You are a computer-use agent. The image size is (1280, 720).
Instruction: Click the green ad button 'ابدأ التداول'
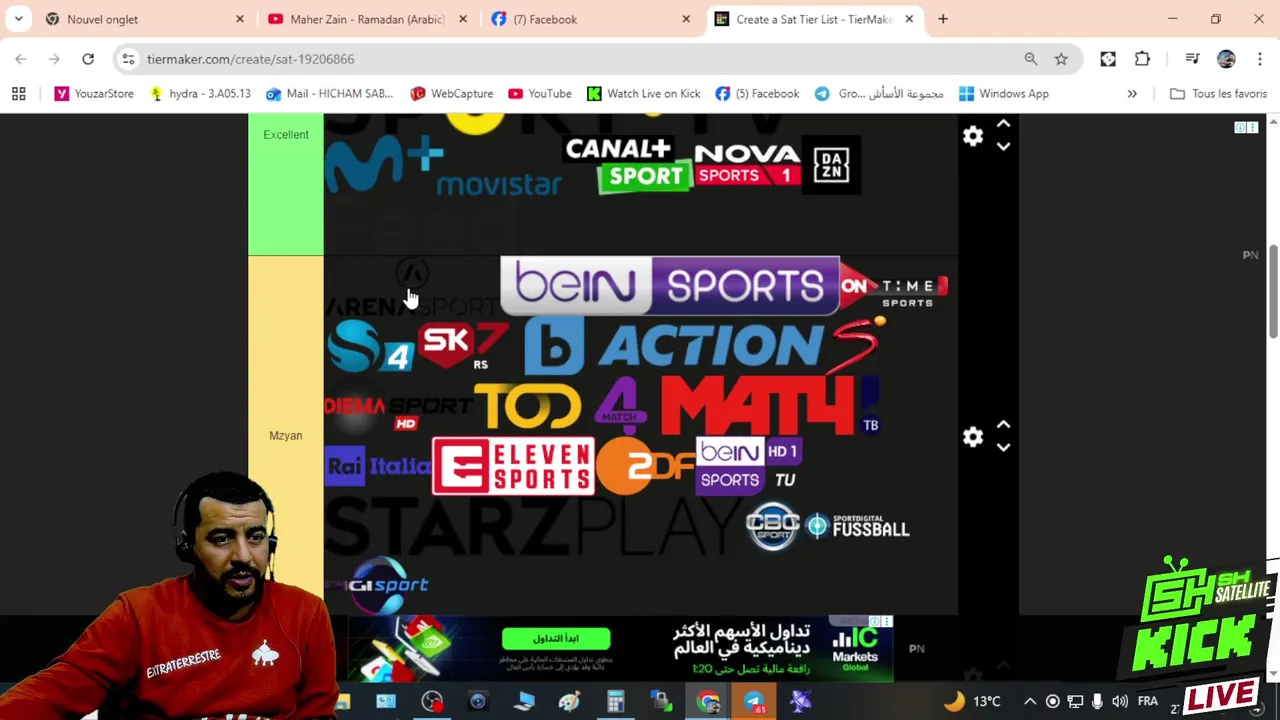point(556,638)
